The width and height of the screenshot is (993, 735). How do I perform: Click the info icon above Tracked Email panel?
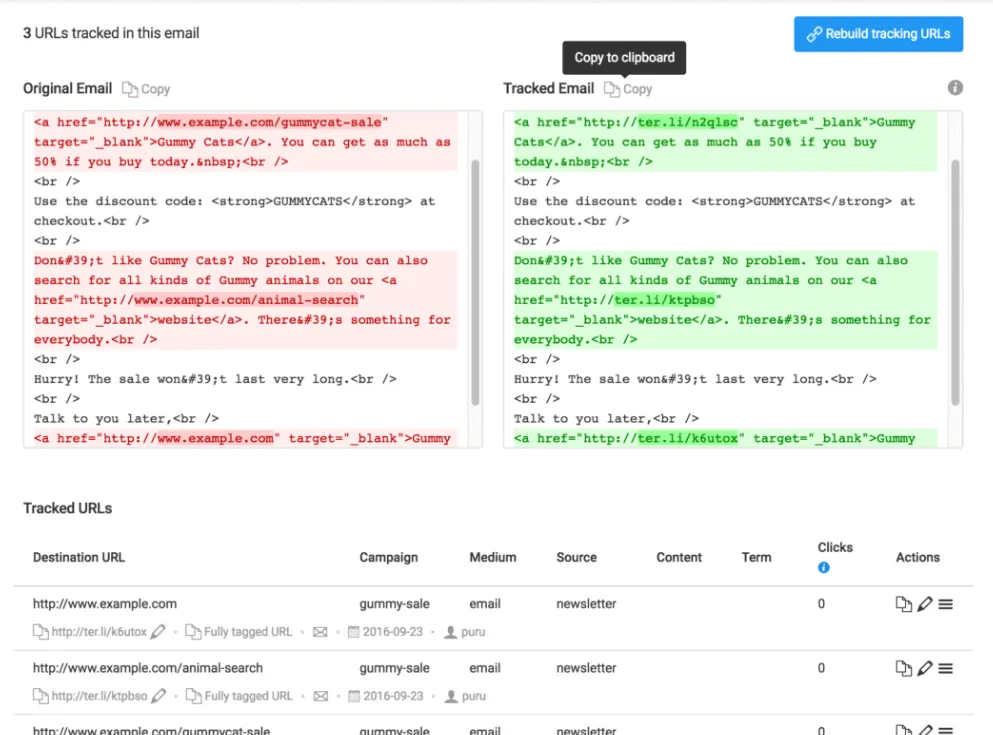click(x=955, y=88)
